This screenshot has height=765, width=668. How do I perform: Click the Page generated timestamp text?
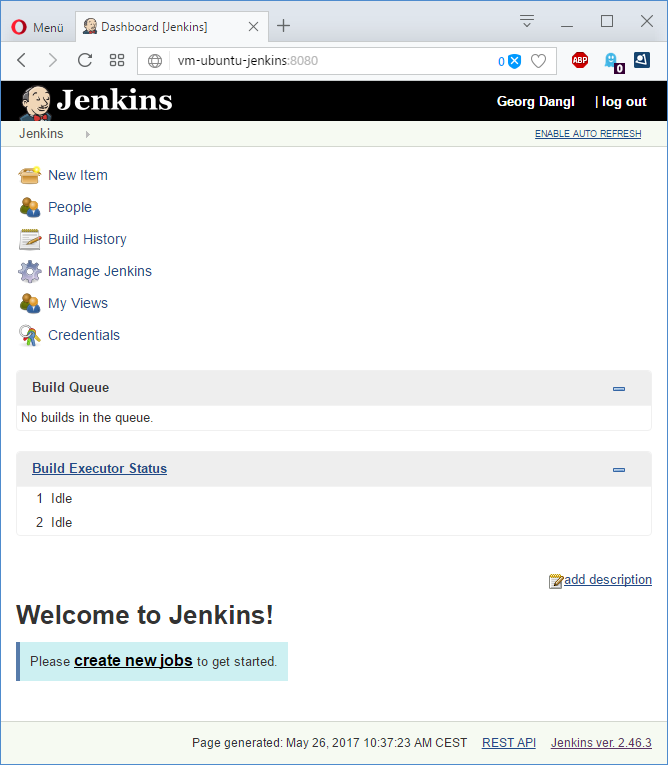coord(329,743)
